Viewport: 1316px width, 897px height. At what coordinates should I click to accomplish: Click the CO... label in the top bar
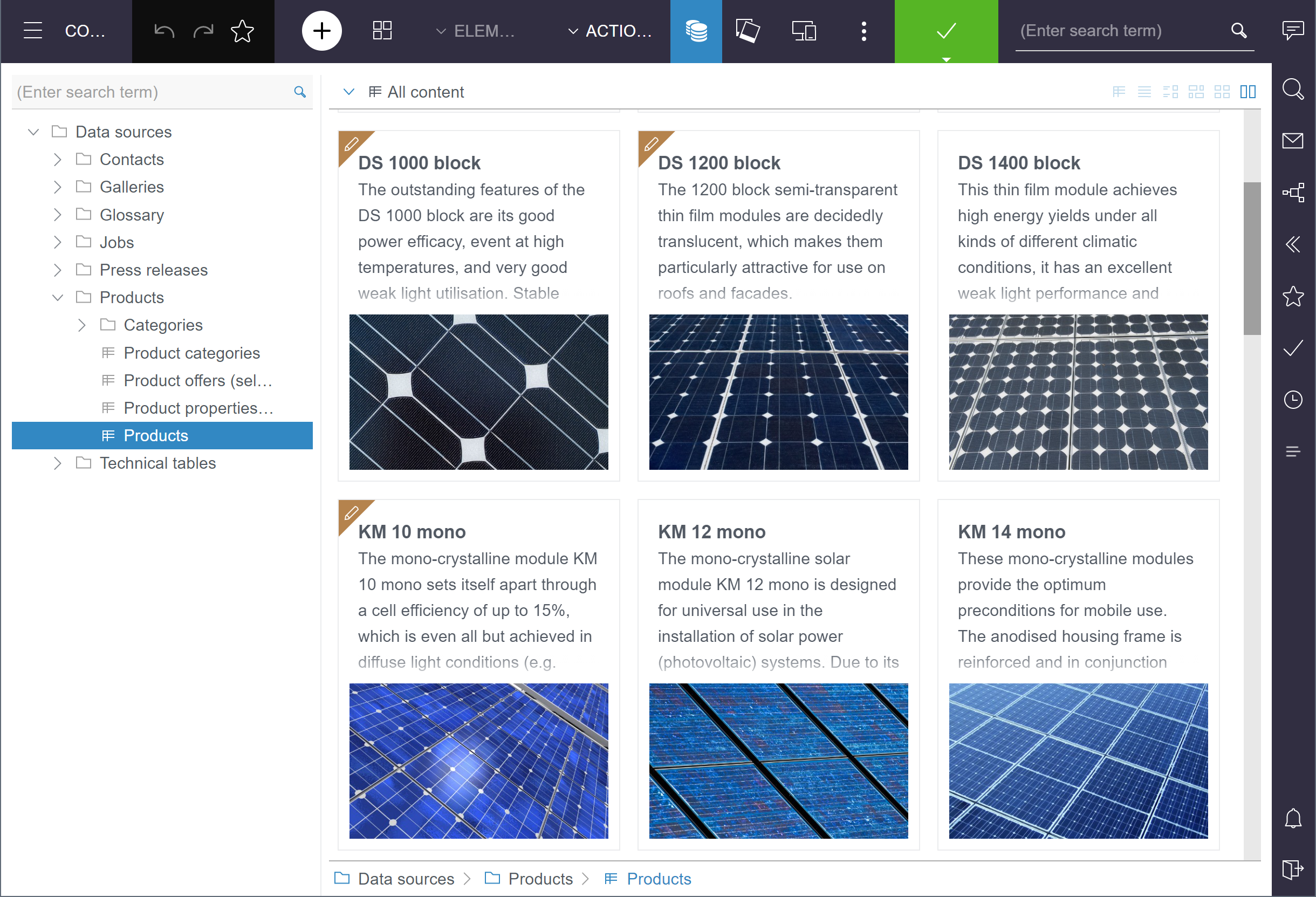pyautogui.click(x=85, y=31)
